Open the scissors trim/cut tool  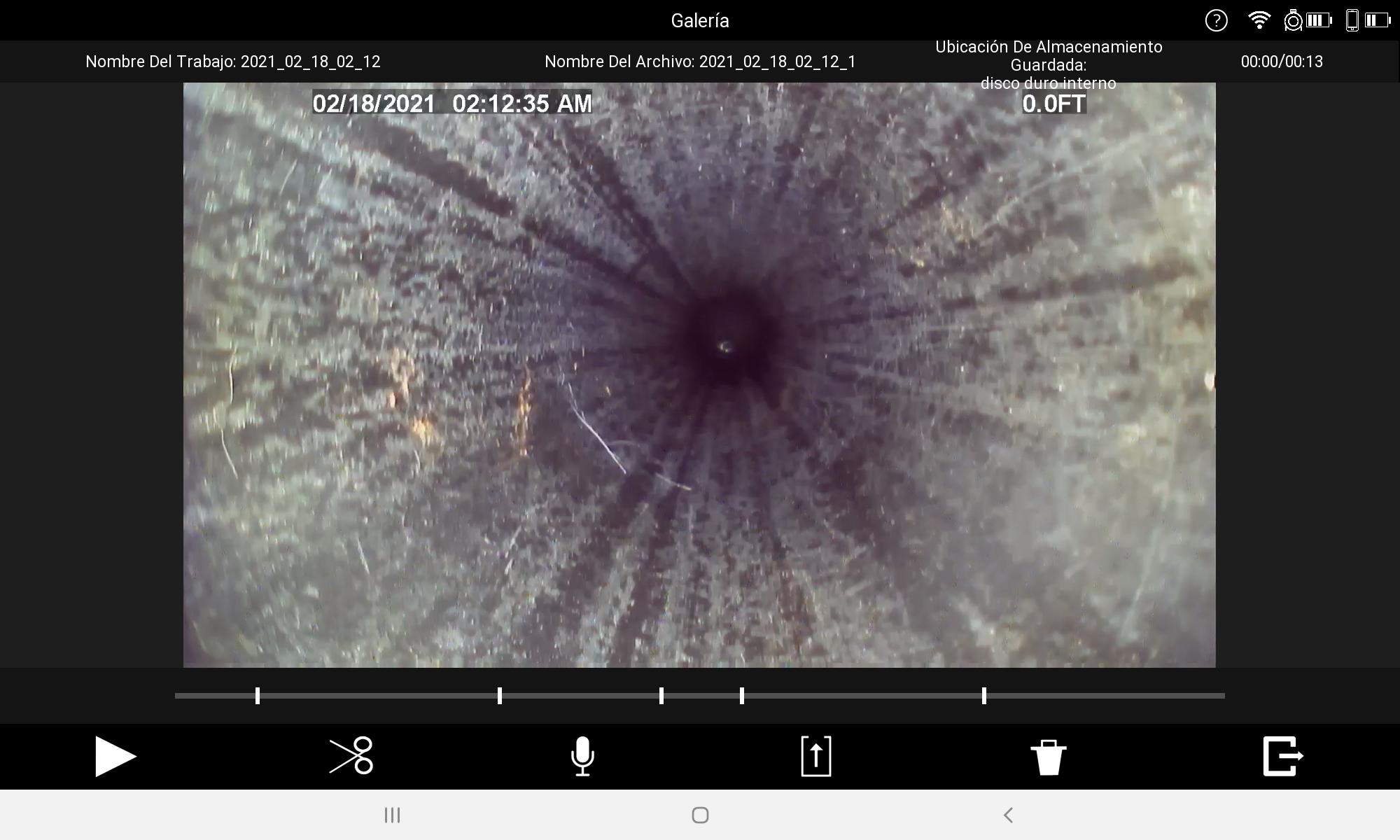(x=351, y=755)
